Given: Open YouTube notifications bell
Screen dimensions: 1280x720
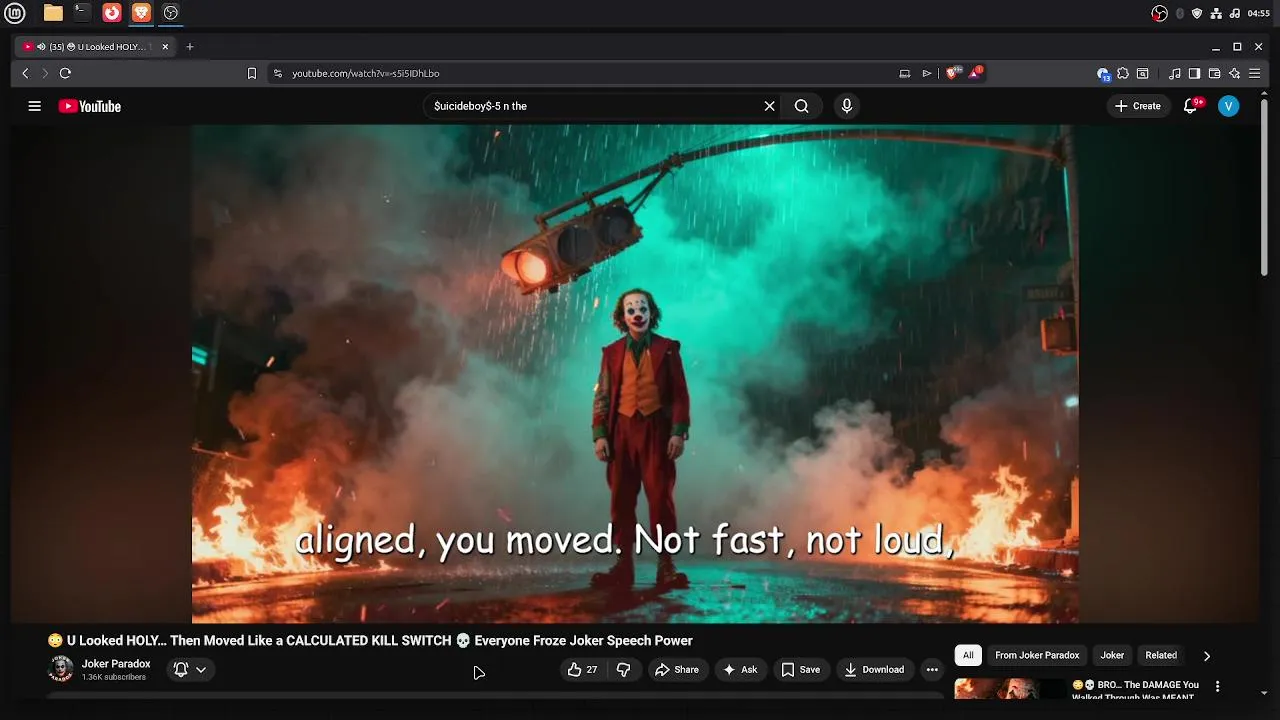Looking at the screenshot, I should point(1190,106).
